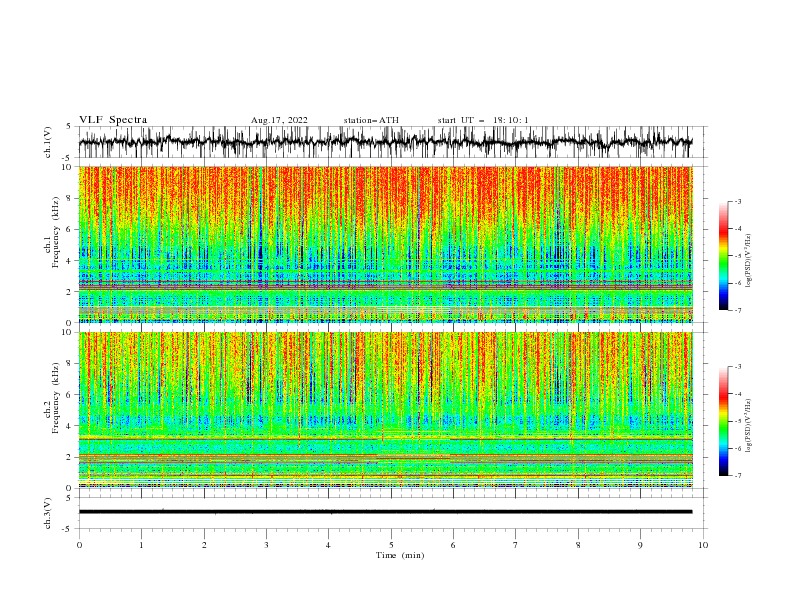The height and width of the screenshot is (612, 792).
Task: Click the "6" tick on time axis
Action: point(453,545)
